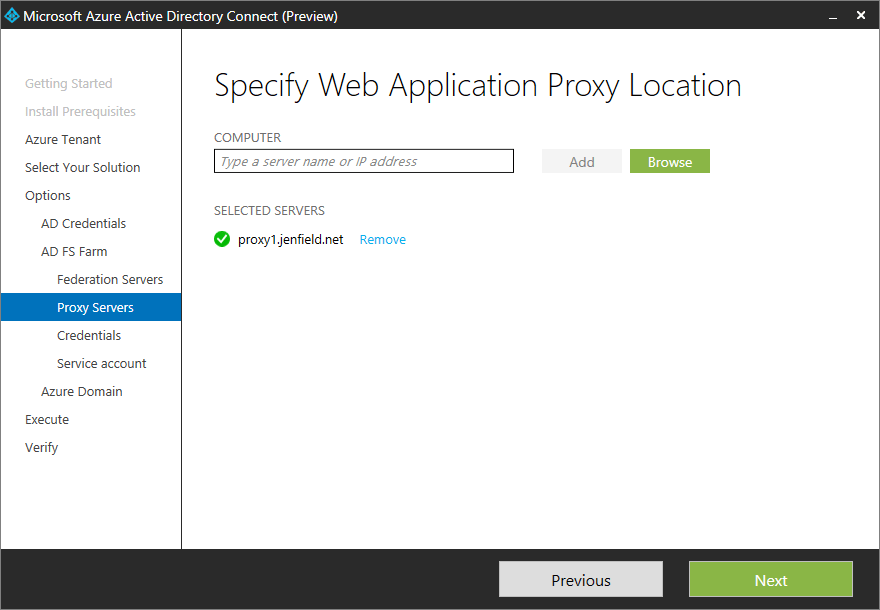Select Federation Servers in sidebar
880x610 pixels.
(x=110, y=280)
